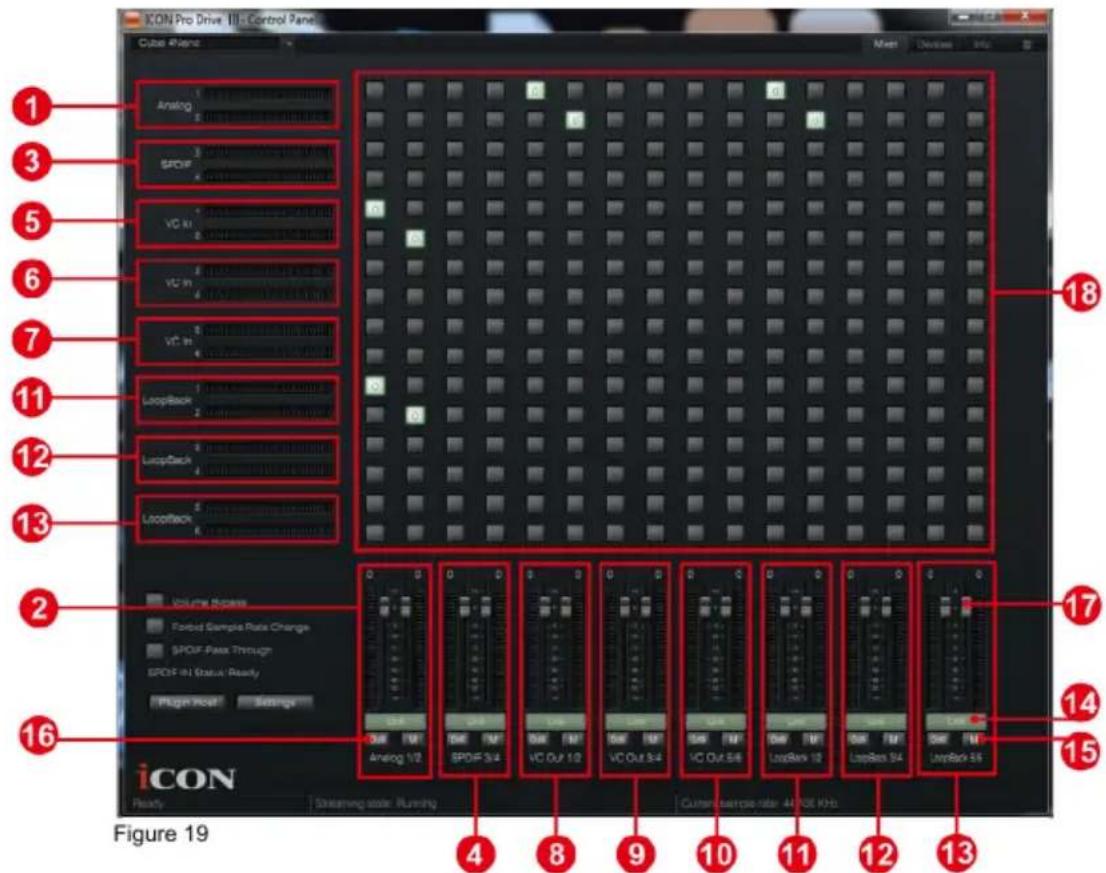1106x873 pixels.
Task: Toggle the lit matrix cell in VC In 2 row
Action: pyautogui.click(x=415, y=238)
